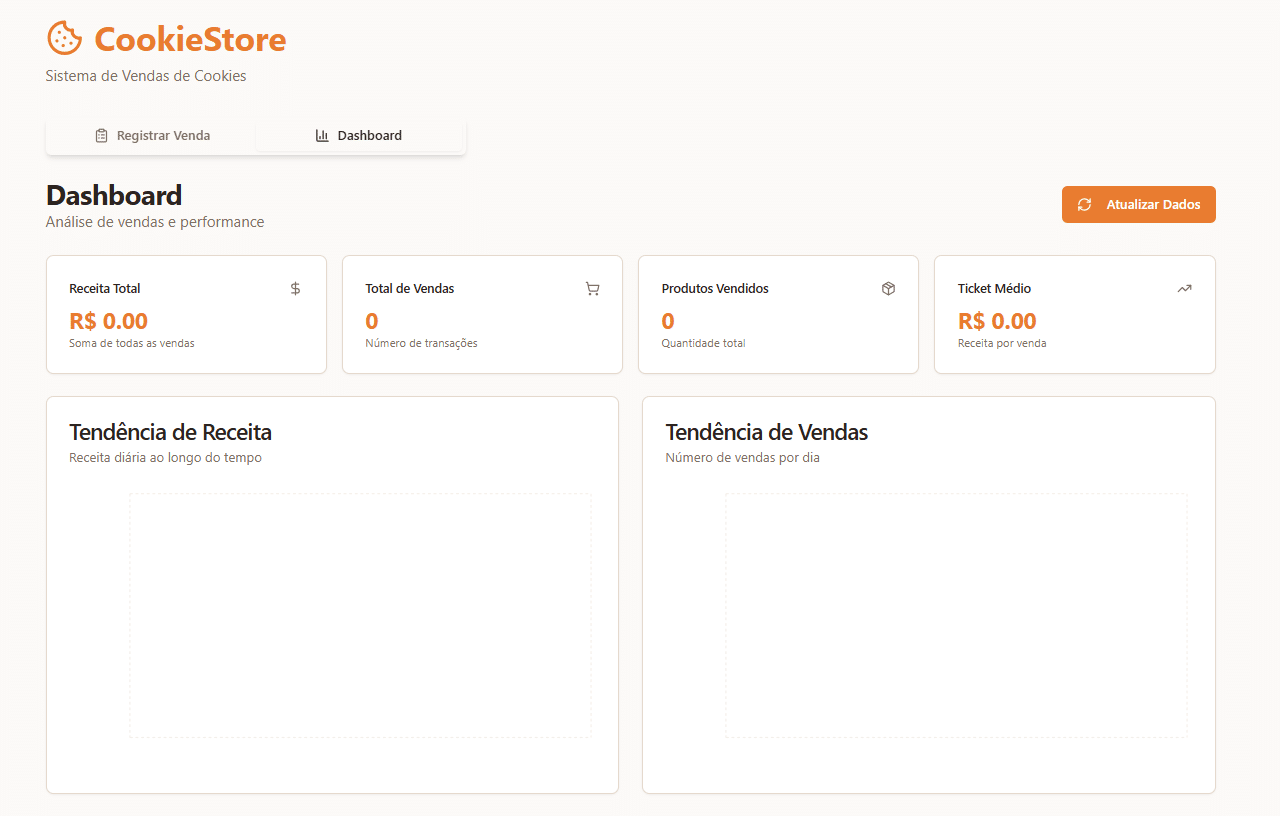Click the Soma de todas as vendas caption

coord(132,344)
